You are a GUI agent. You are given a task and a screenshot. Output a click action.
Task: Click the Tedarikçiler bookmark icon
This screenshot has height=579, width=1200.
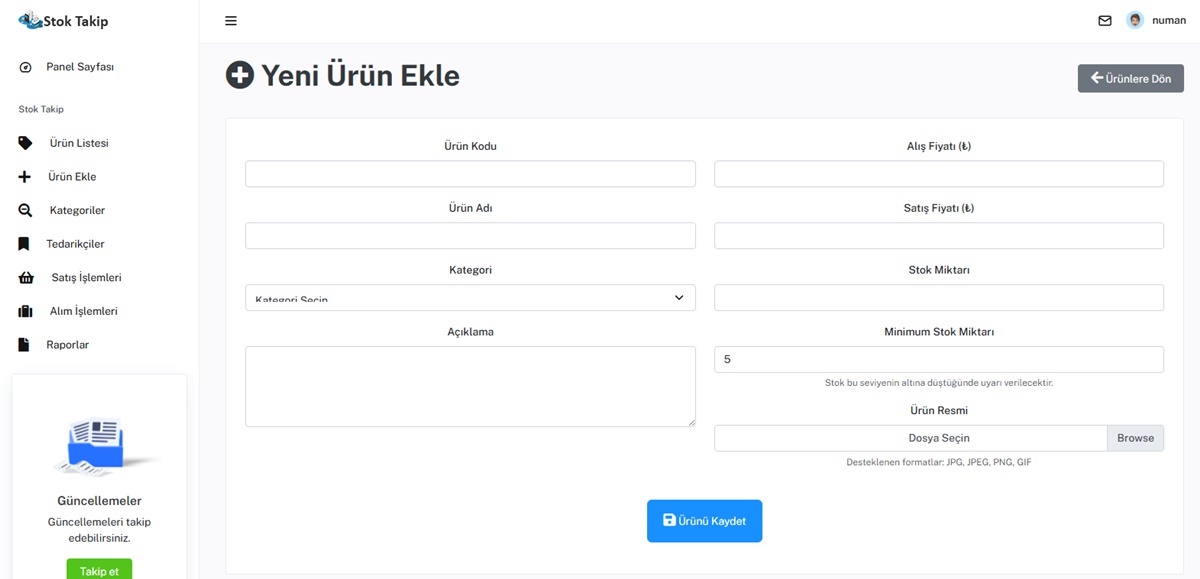(x=24, y=244)
